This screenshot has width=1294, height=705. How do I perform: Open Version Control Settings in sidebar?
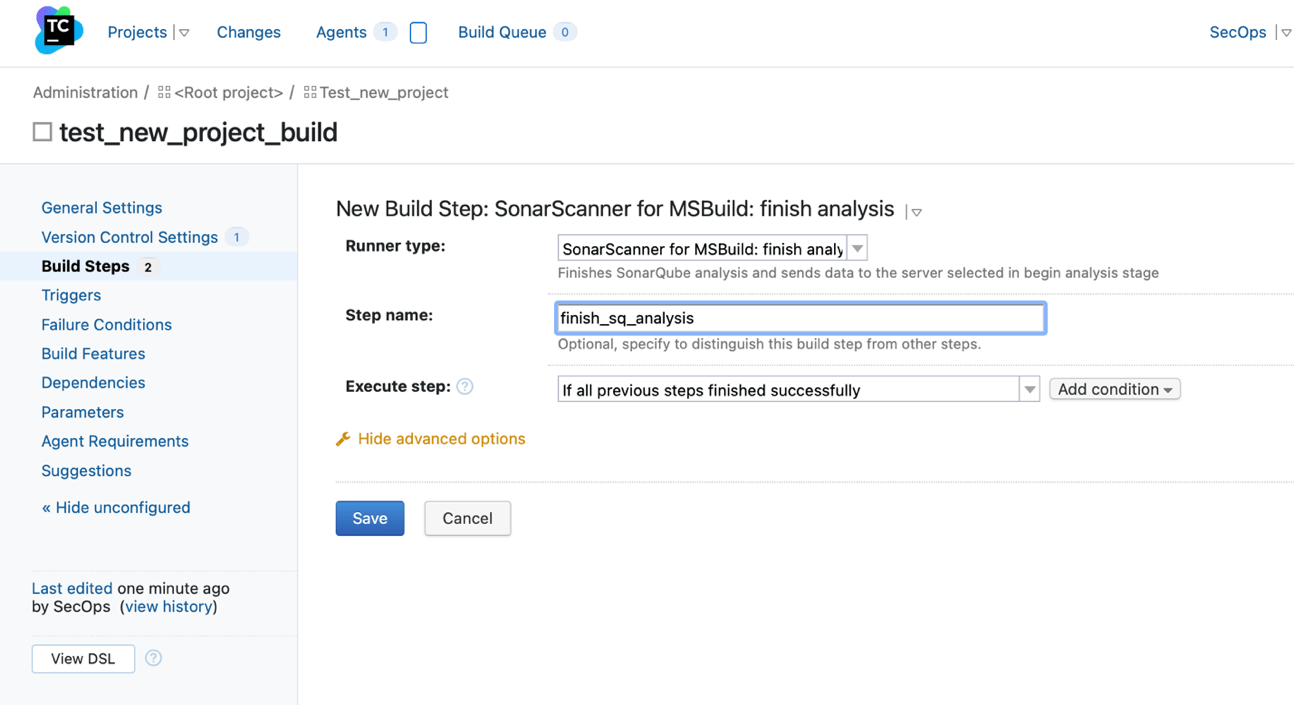129,237
